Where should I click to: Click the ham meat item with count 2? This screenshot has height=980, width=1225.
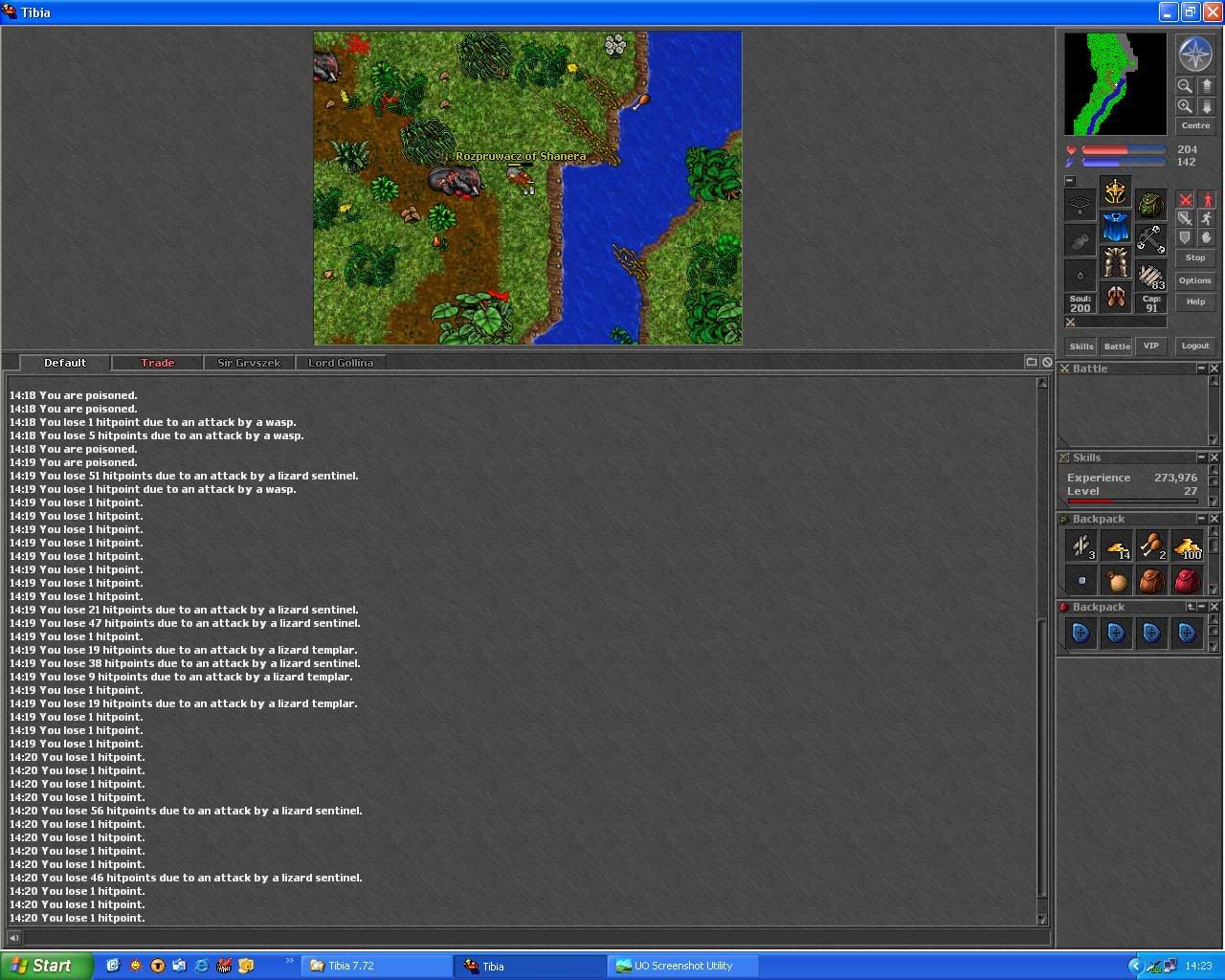(x=1152, y=546)
